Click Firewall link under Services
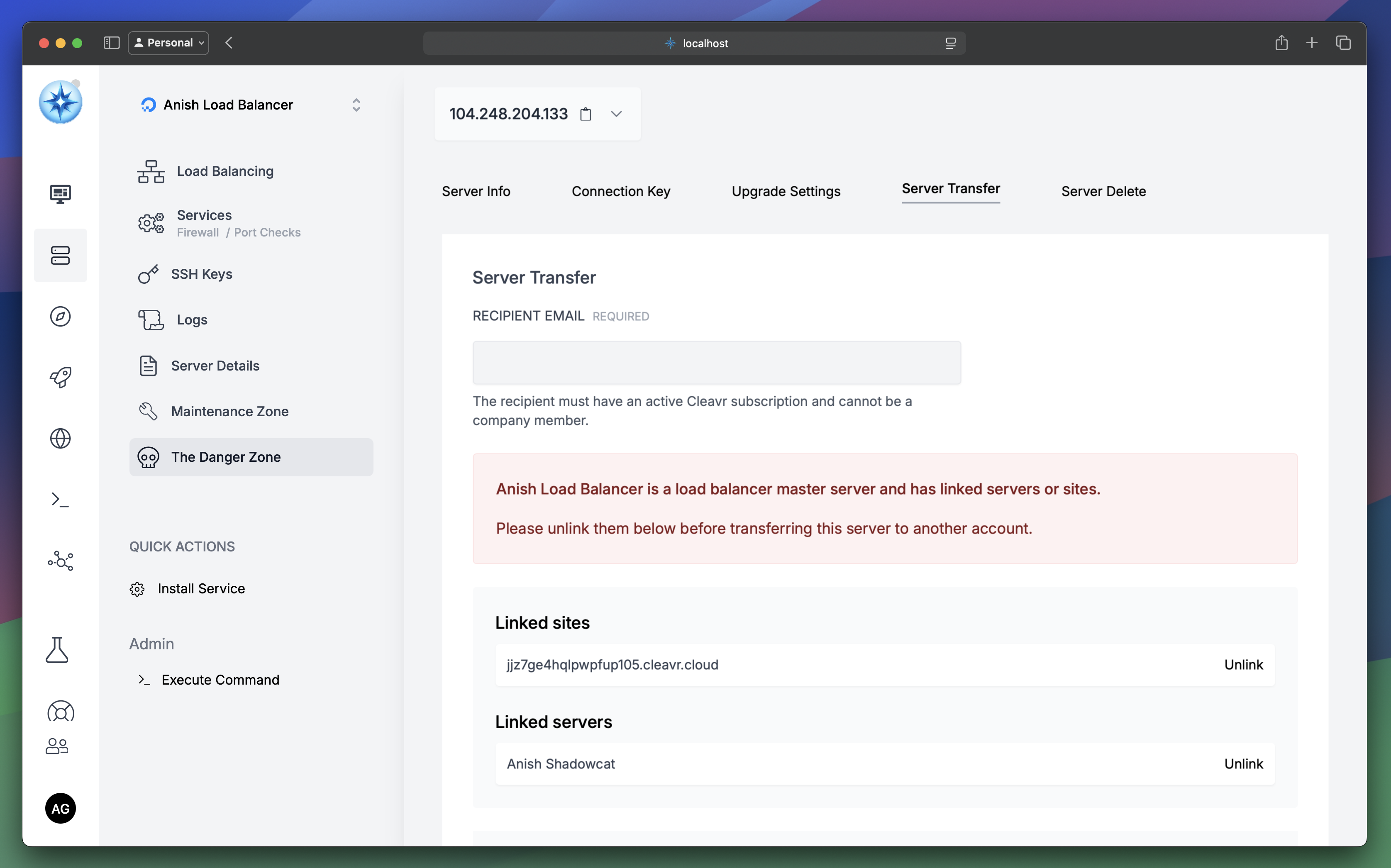Viewport: 1391px width, 868px height. pos(198,232)
